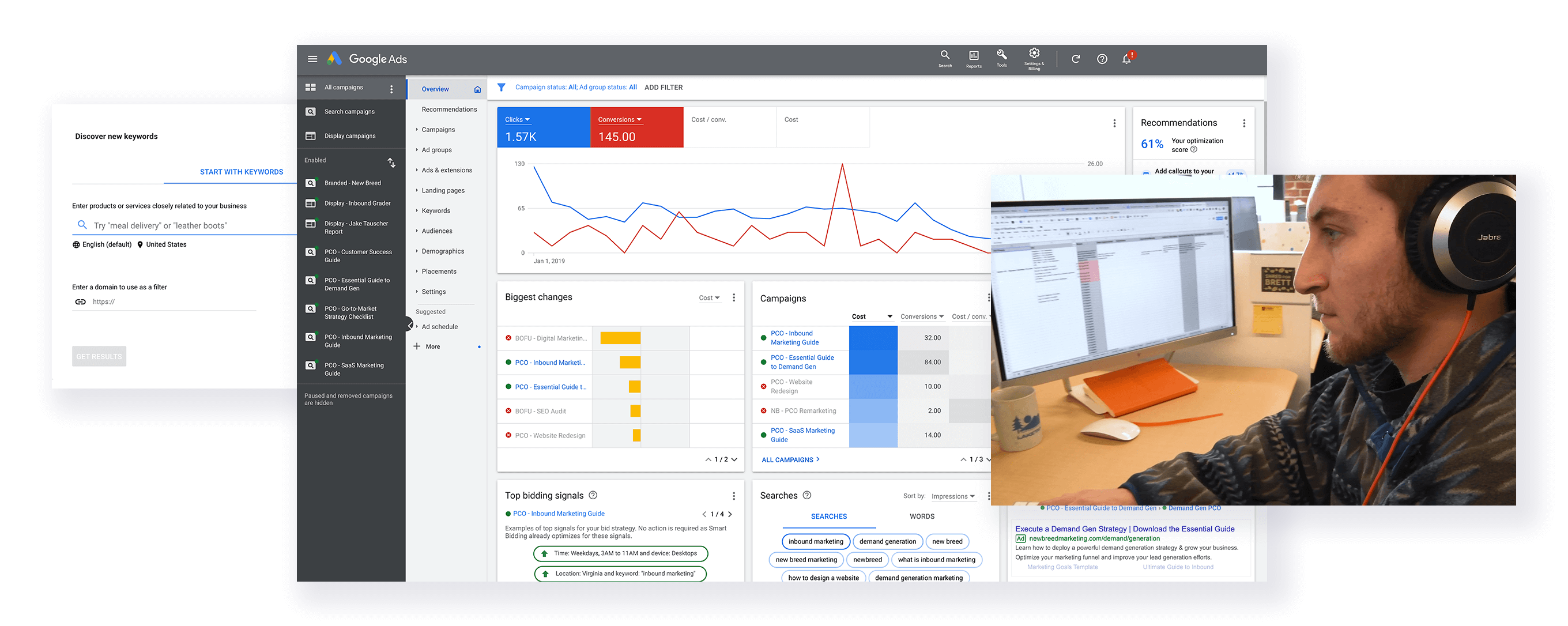Screen dimensions: 1568x626
Task: Open the Biggest changes three-dot menu
Action: (733, 297)
